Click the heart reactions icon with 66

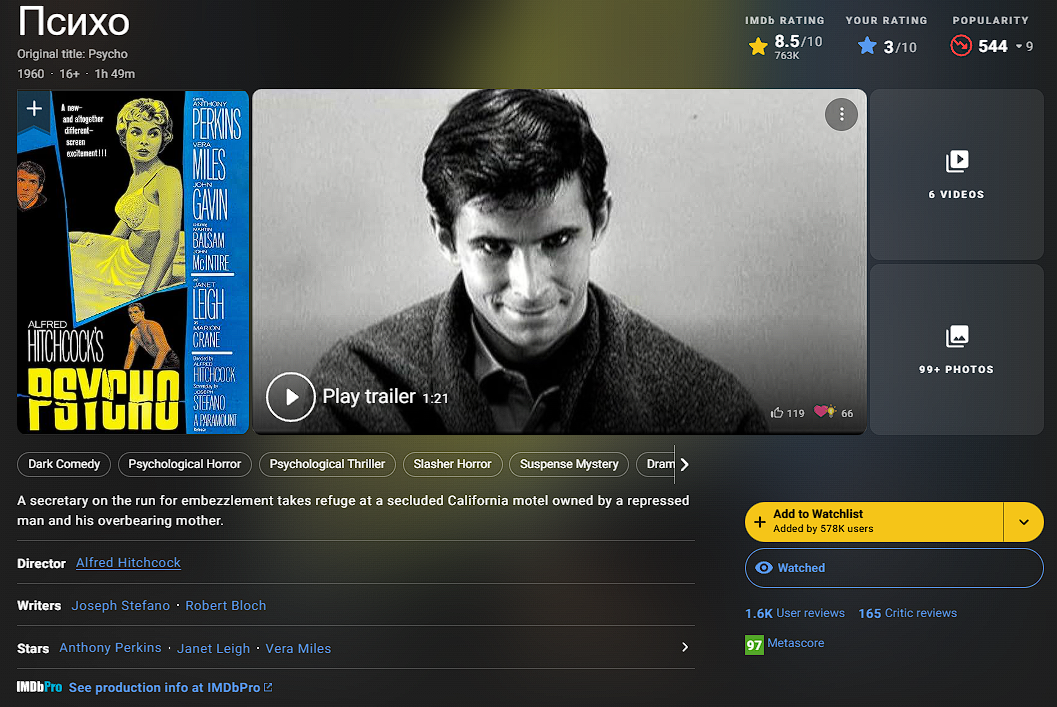pyautogui.click(x=824, y=412)
